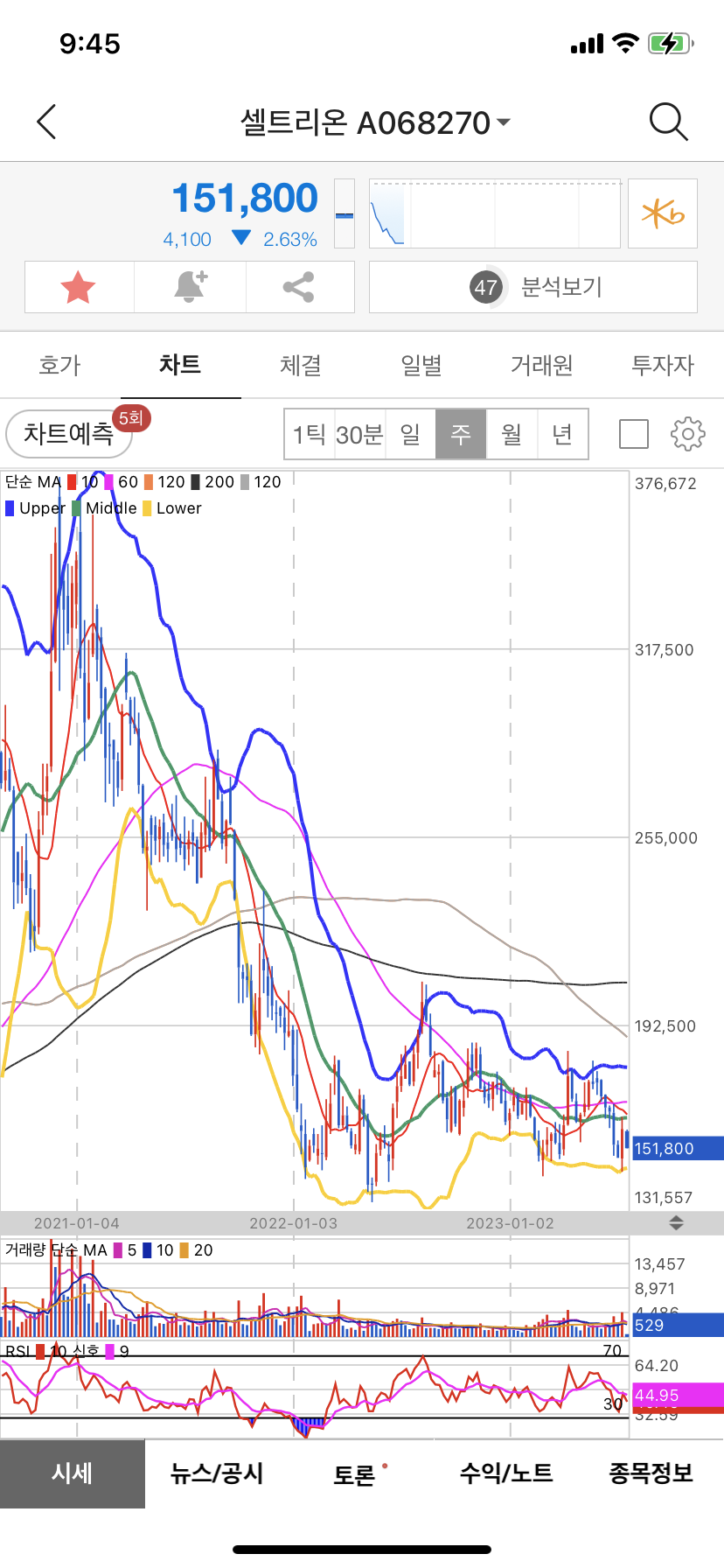The image size is (724, 1568).
Task: Tap the 131,557 low price axis label
Action: point(664,1198)
